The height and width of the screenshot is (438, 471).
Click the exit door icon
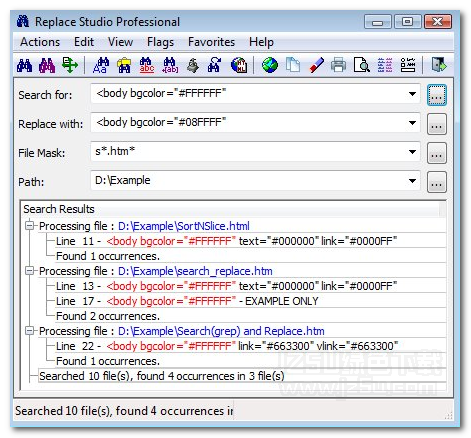tap(439, 65)
